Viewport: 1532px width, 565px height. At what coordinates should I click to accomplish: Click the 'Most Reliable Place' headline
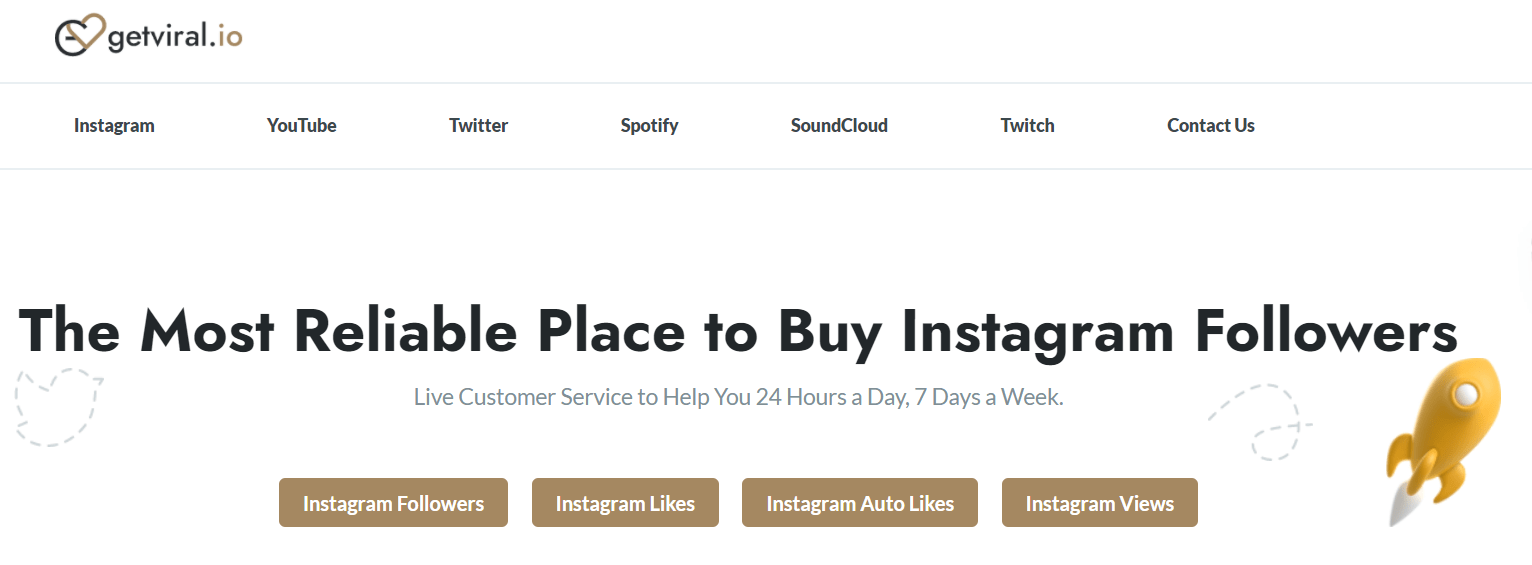pyautogui.click(x=738, y=331)
